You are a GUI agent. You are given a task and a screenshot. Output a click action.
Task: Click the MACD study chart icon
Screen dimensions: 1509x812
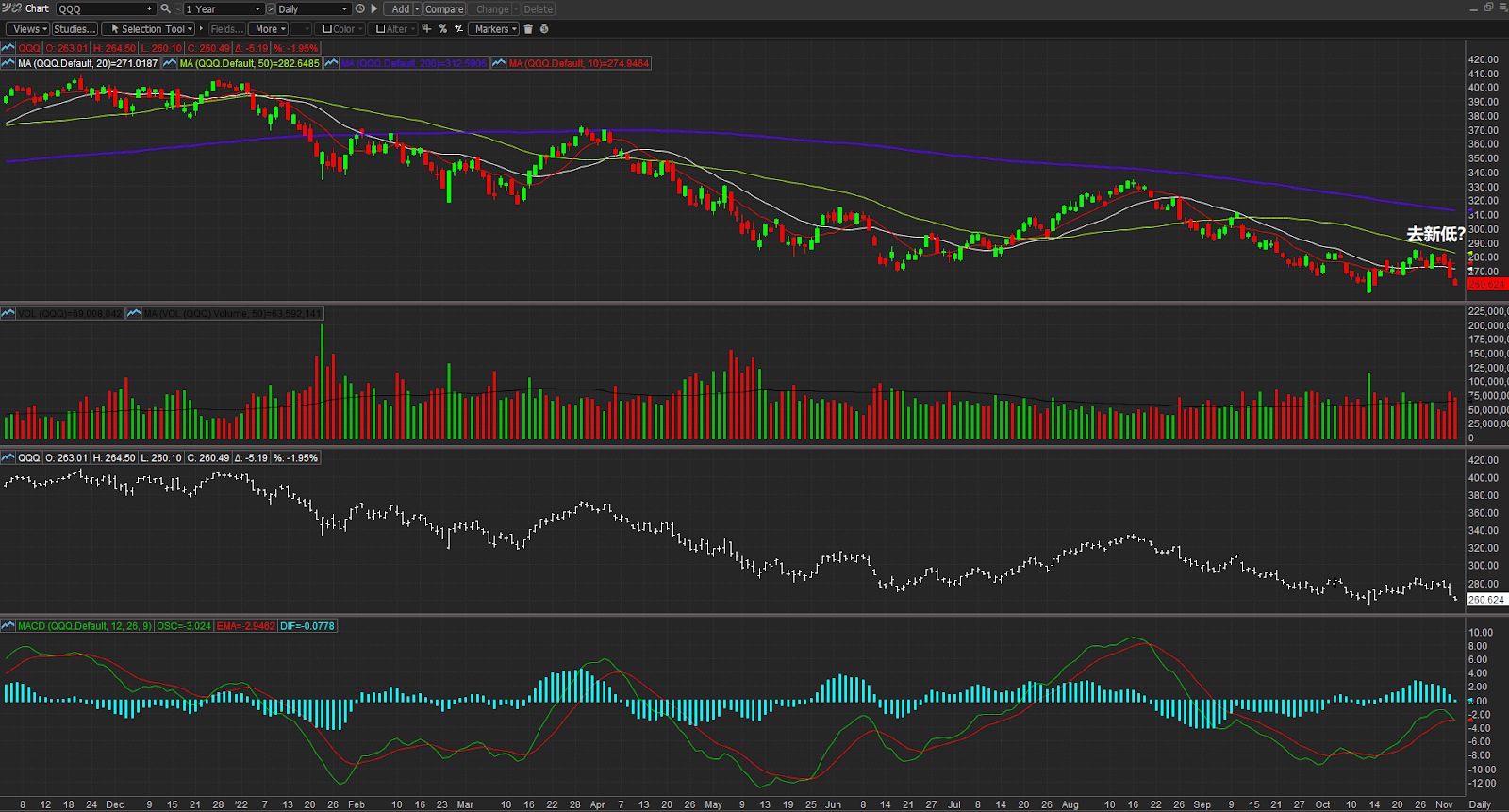(8, 626)
